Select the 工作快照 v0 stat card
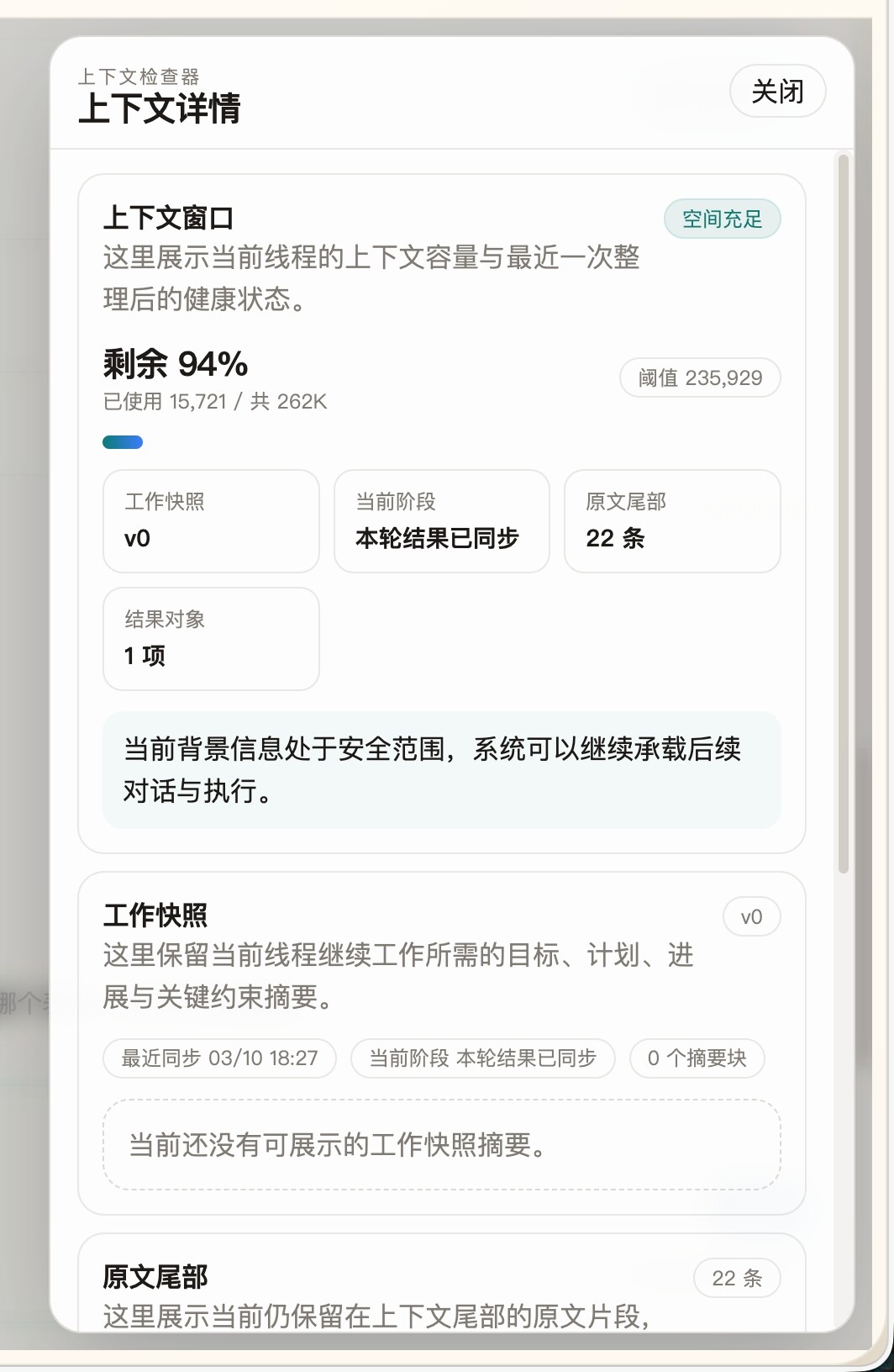The image size is (894, 1372). [211, 521]
